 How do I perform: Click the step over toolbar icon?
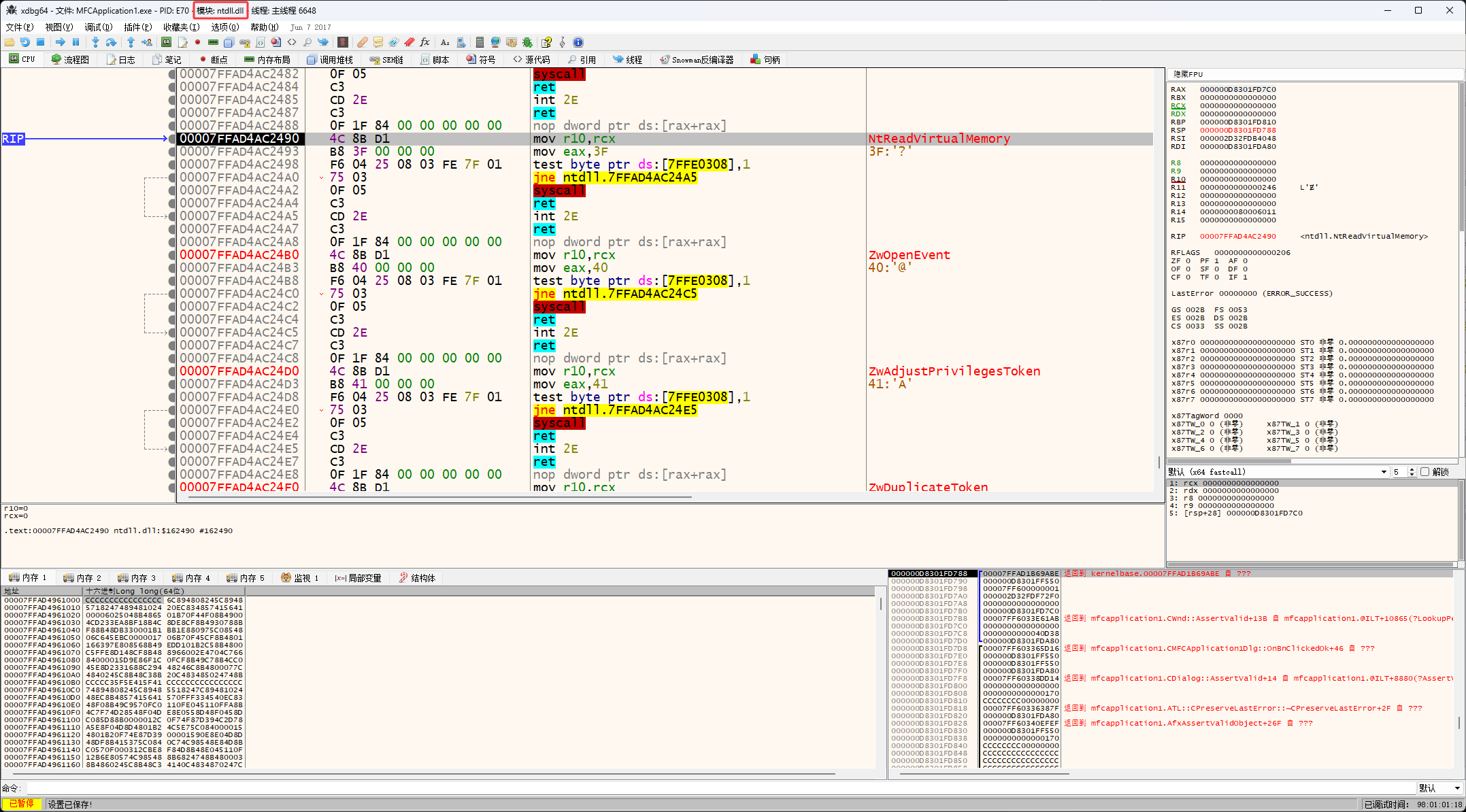tap(111, 42)
